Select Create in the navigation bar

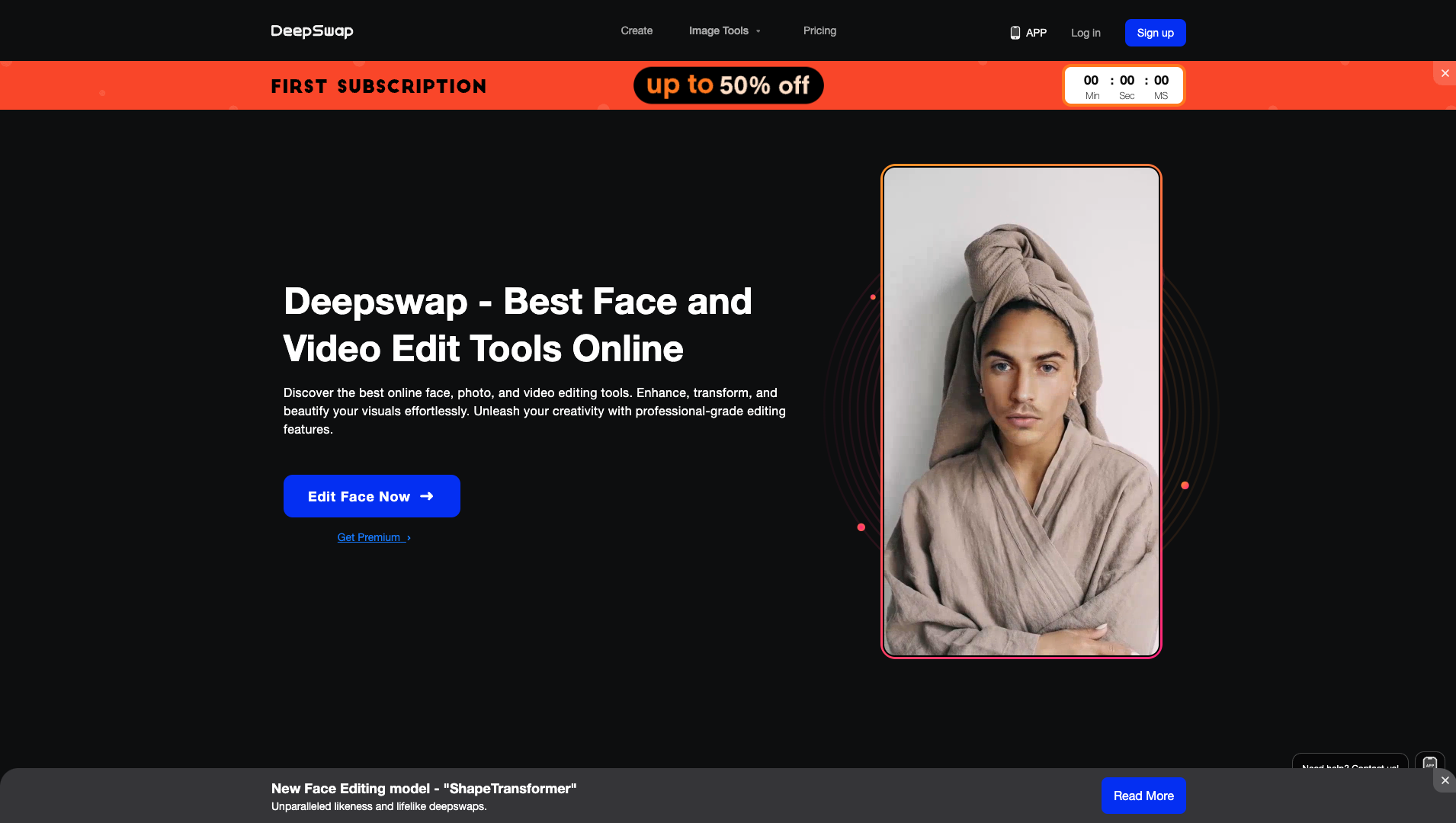point(636,30)
